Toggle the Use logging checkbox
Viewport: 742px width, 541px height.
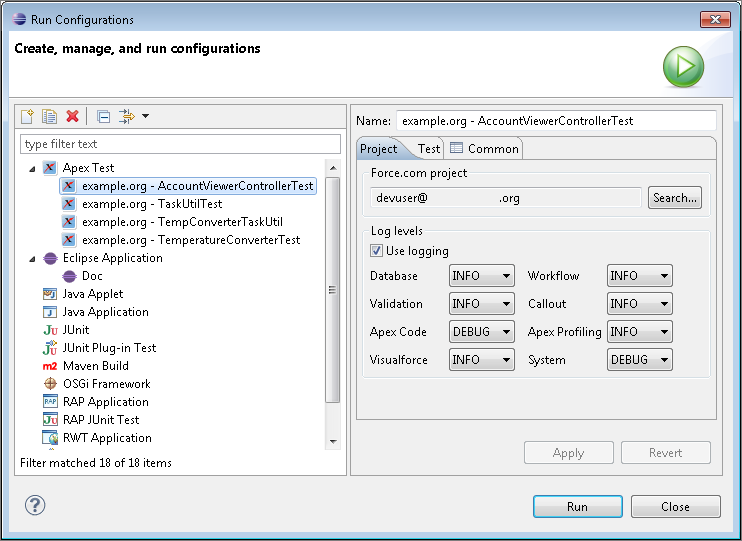click(x=377, y=251)
